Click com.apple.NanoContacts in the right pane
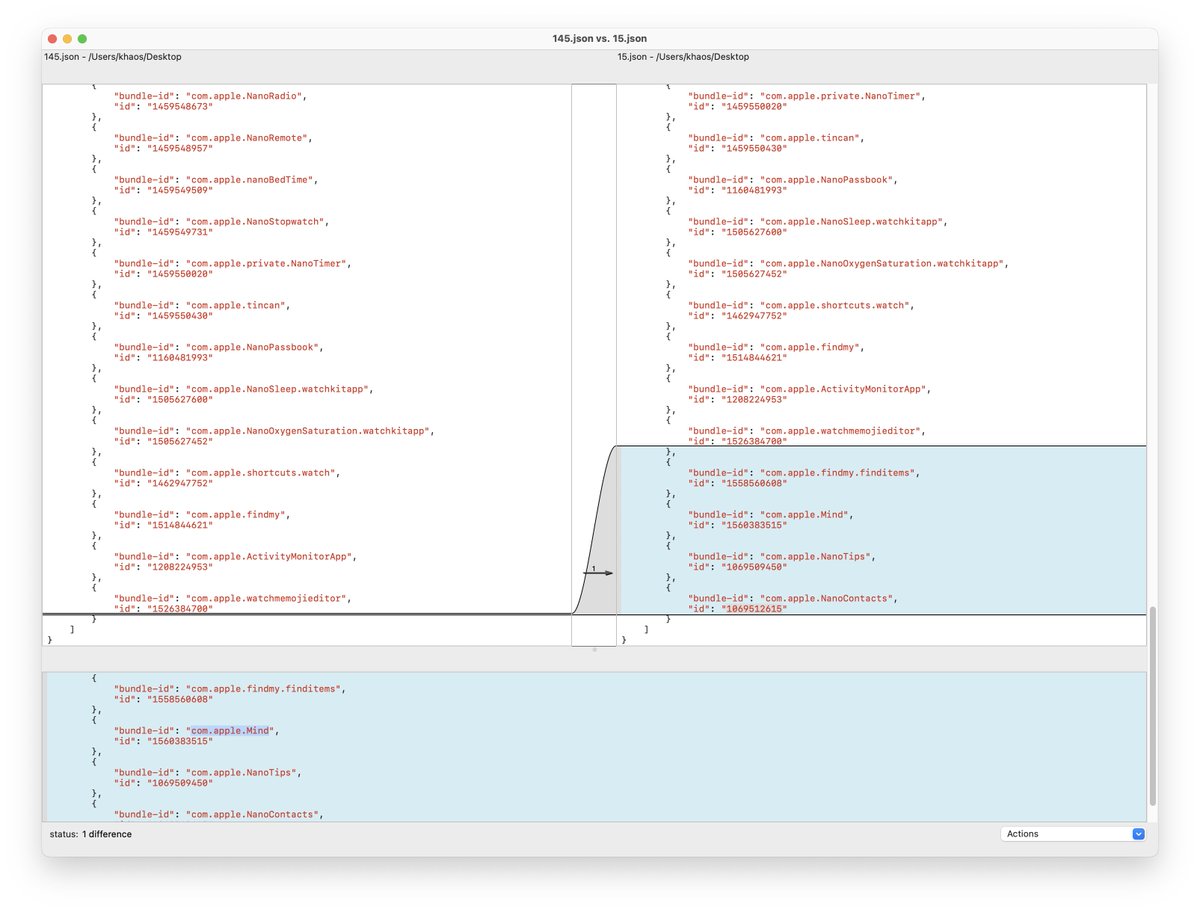Viewport: 1200px width, 912px height. [827, 600]
